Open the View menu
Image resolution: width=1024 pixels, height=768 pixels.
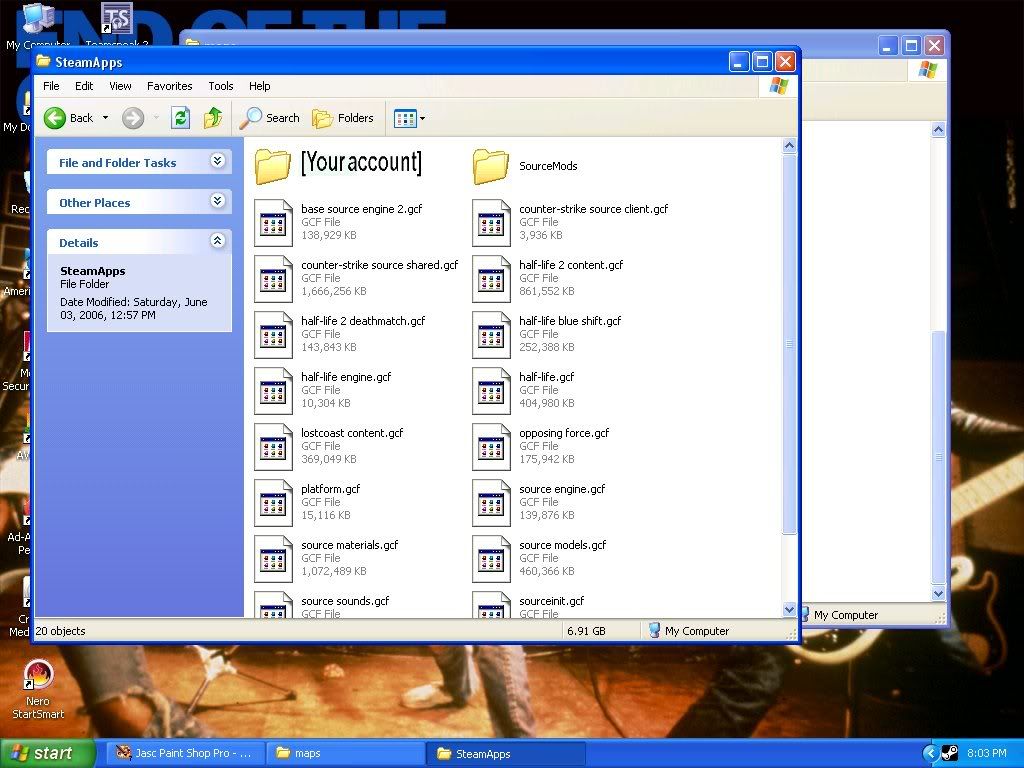[x=120, y=86]
